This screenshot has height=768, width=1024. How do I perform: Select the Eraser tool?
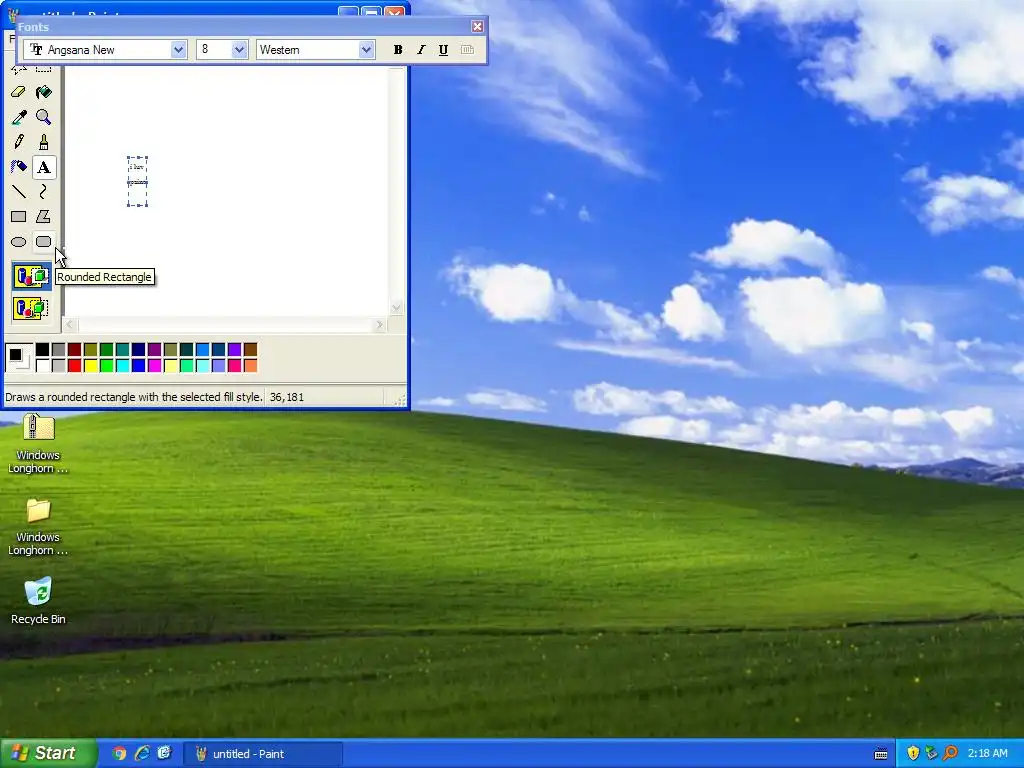pyautogui.click(x=18, y=92)
